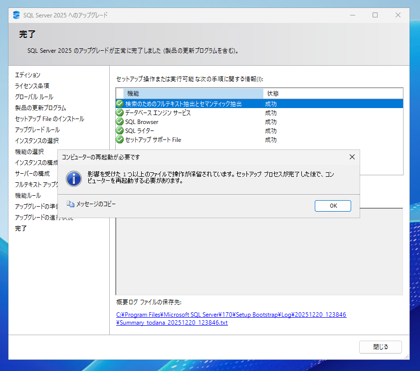Click the 閉じる button at bottom right
Screen dimensions: 420x371
click(x=380, y=347)
